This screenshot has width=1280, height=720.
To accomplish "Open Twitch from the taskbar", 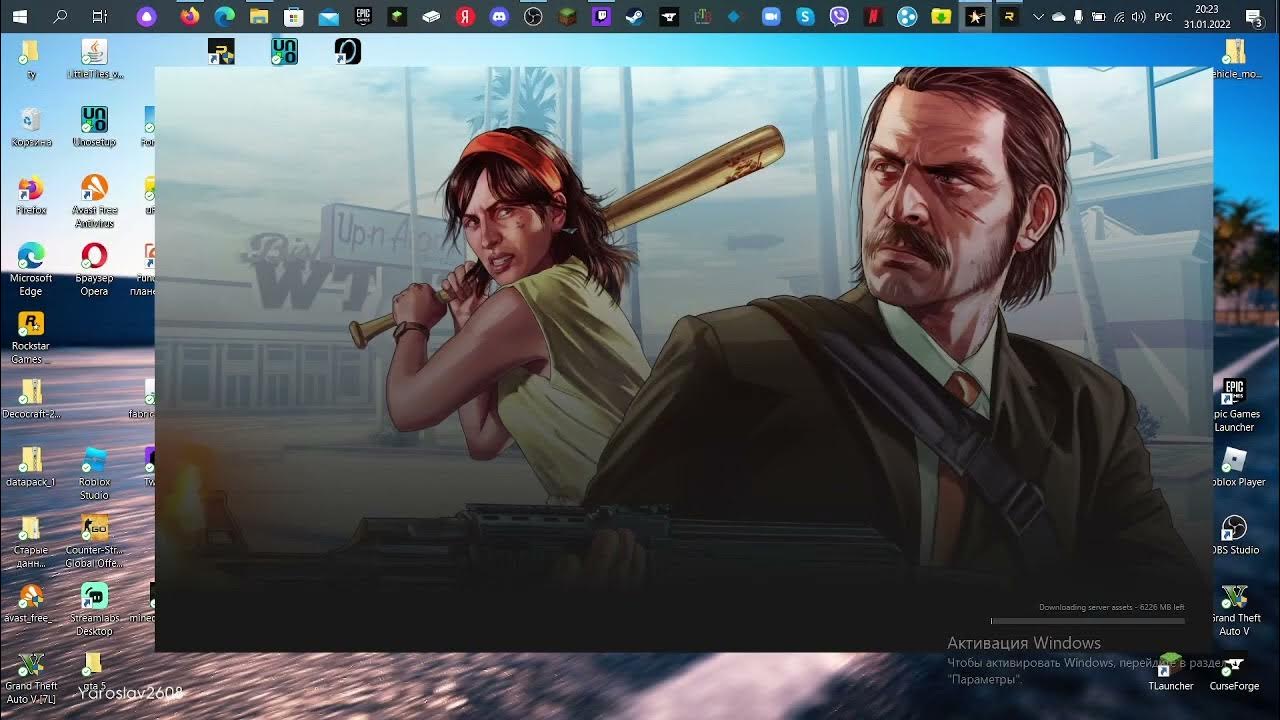I will pos(601,16).
